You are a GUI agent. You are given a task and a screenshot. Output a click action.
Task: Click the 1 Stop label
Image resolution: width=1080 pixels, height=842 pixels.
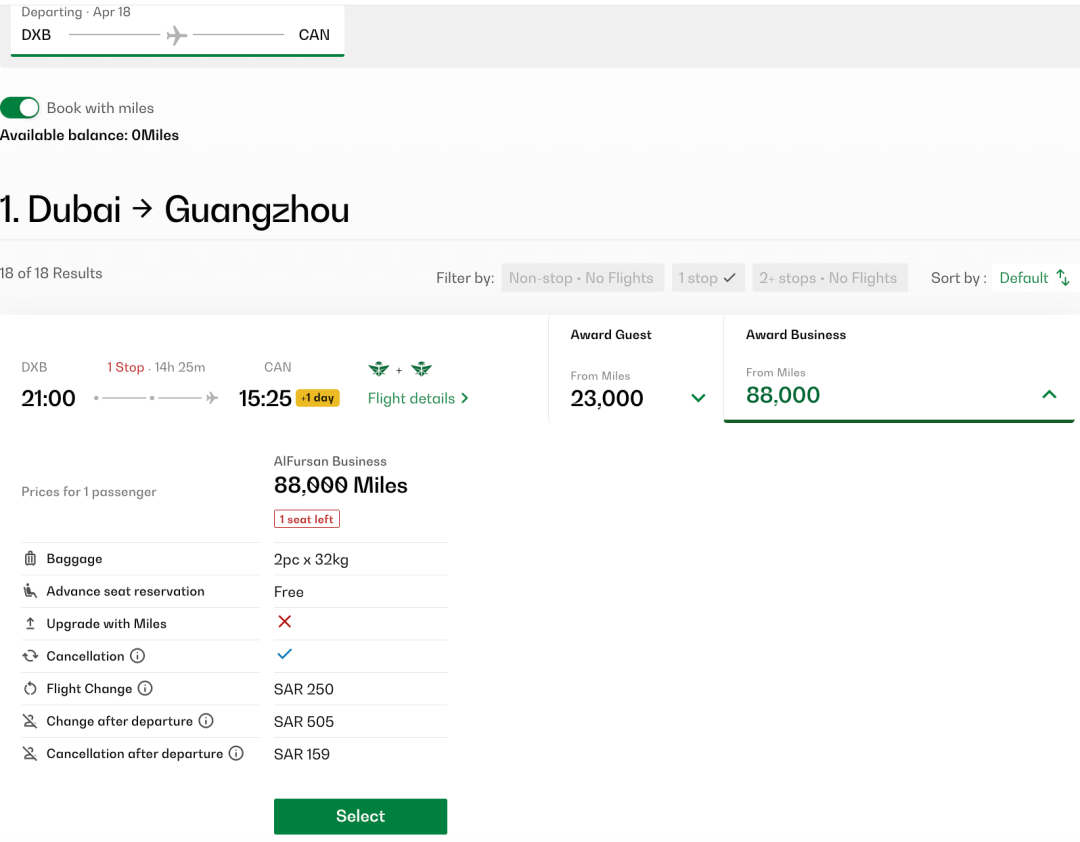tap(125, 367)
